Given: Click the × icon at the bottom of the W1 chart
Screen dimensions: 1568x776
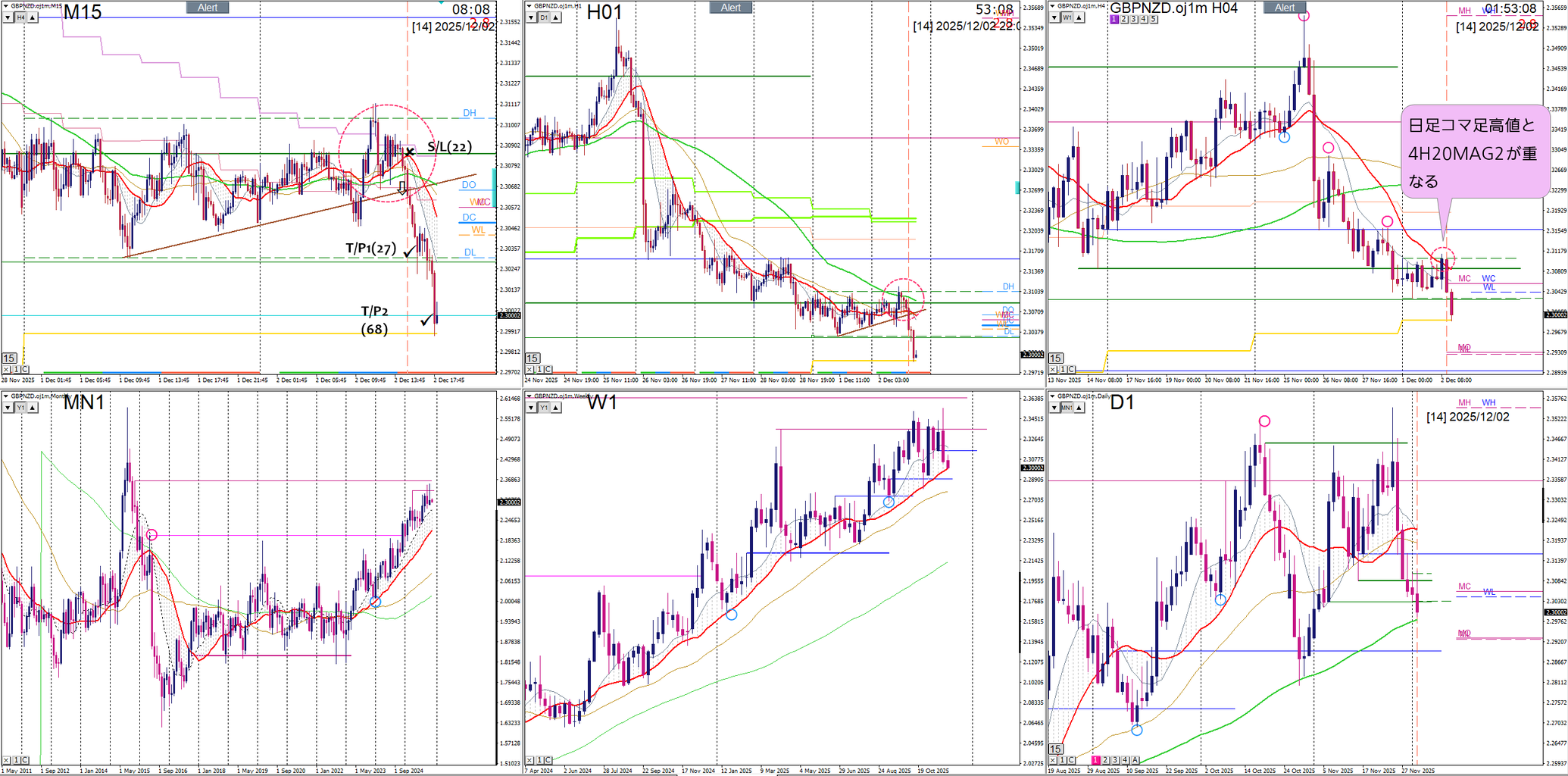Looking at the screenshot, I should pos(530,759).
